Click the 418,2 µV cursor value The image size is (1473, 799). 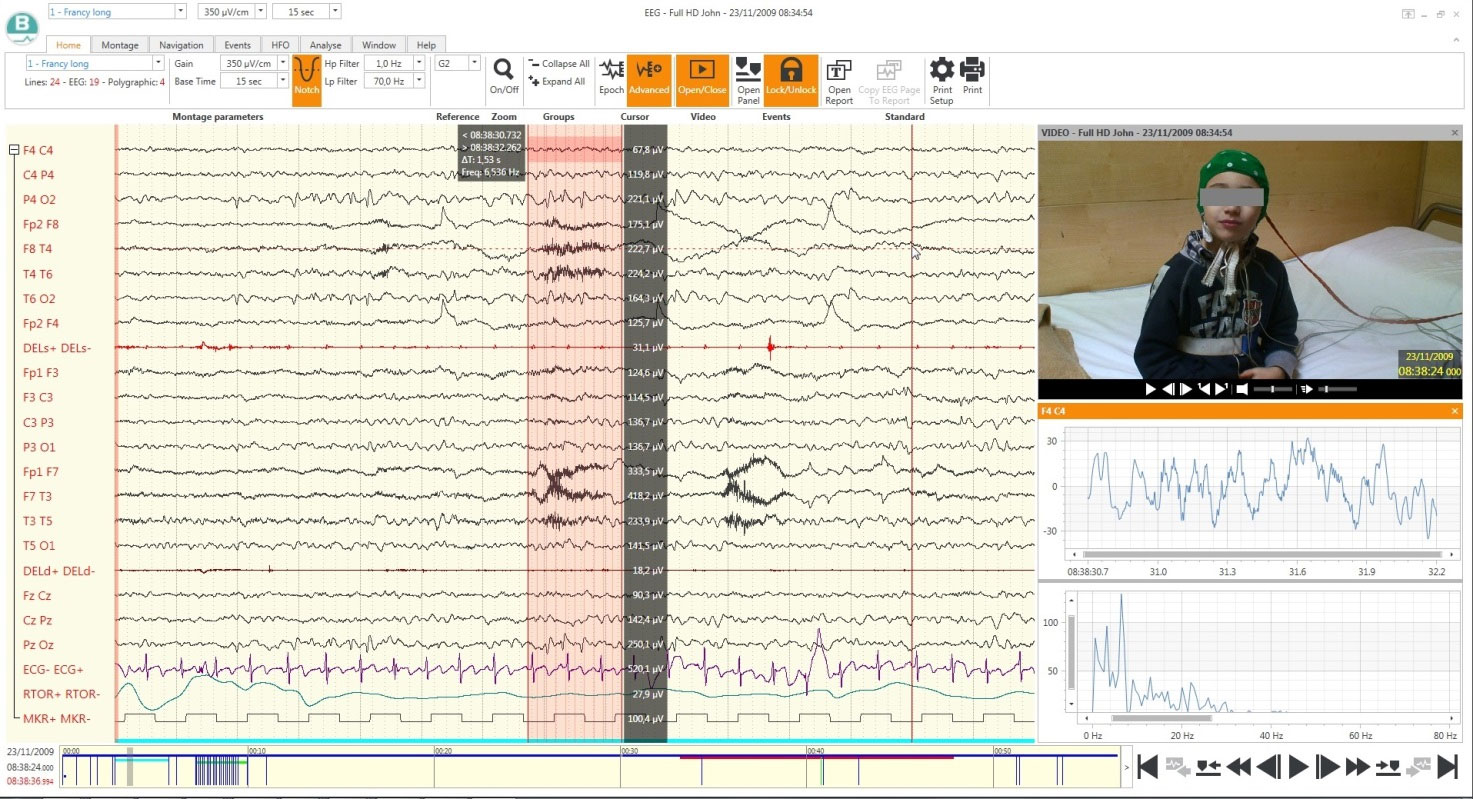coord(647,496)
